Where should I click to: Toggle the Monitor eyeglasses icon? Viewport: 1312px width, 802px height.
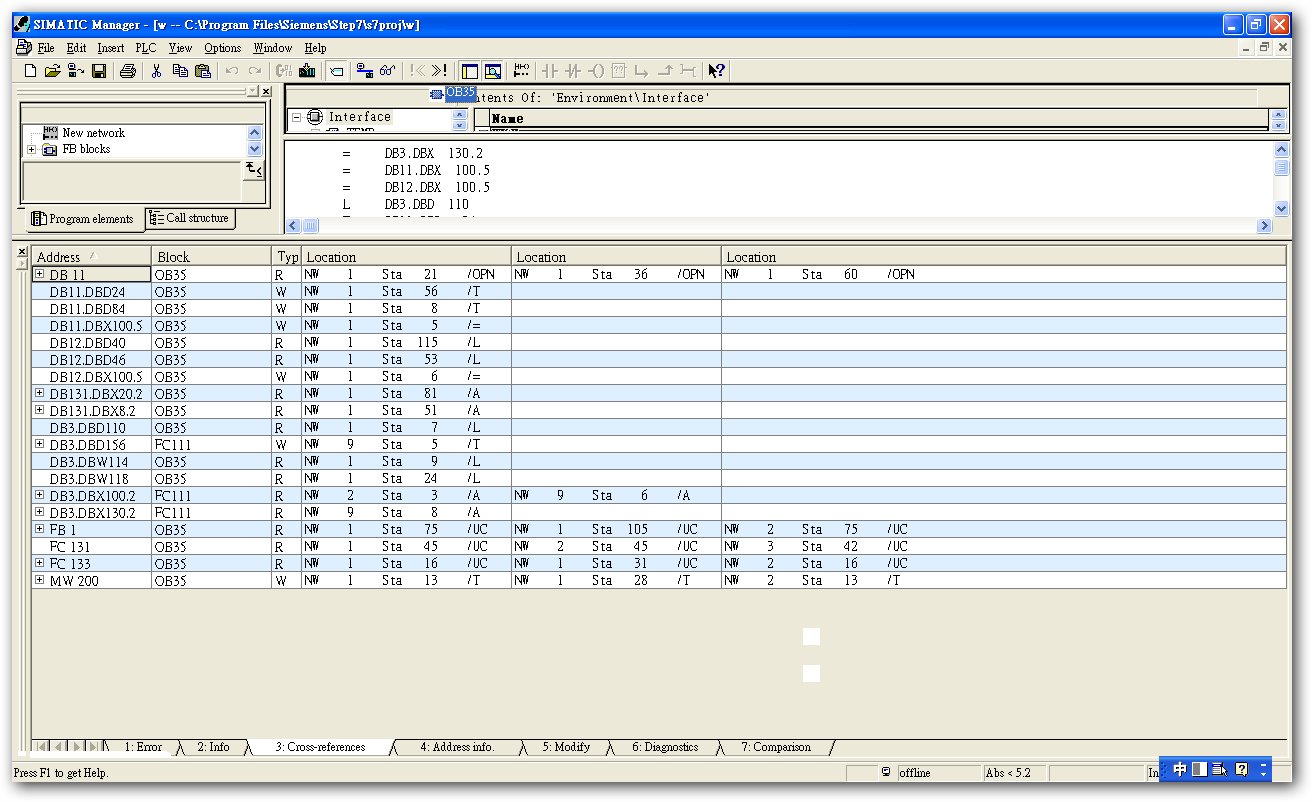[x=387, y=71]
